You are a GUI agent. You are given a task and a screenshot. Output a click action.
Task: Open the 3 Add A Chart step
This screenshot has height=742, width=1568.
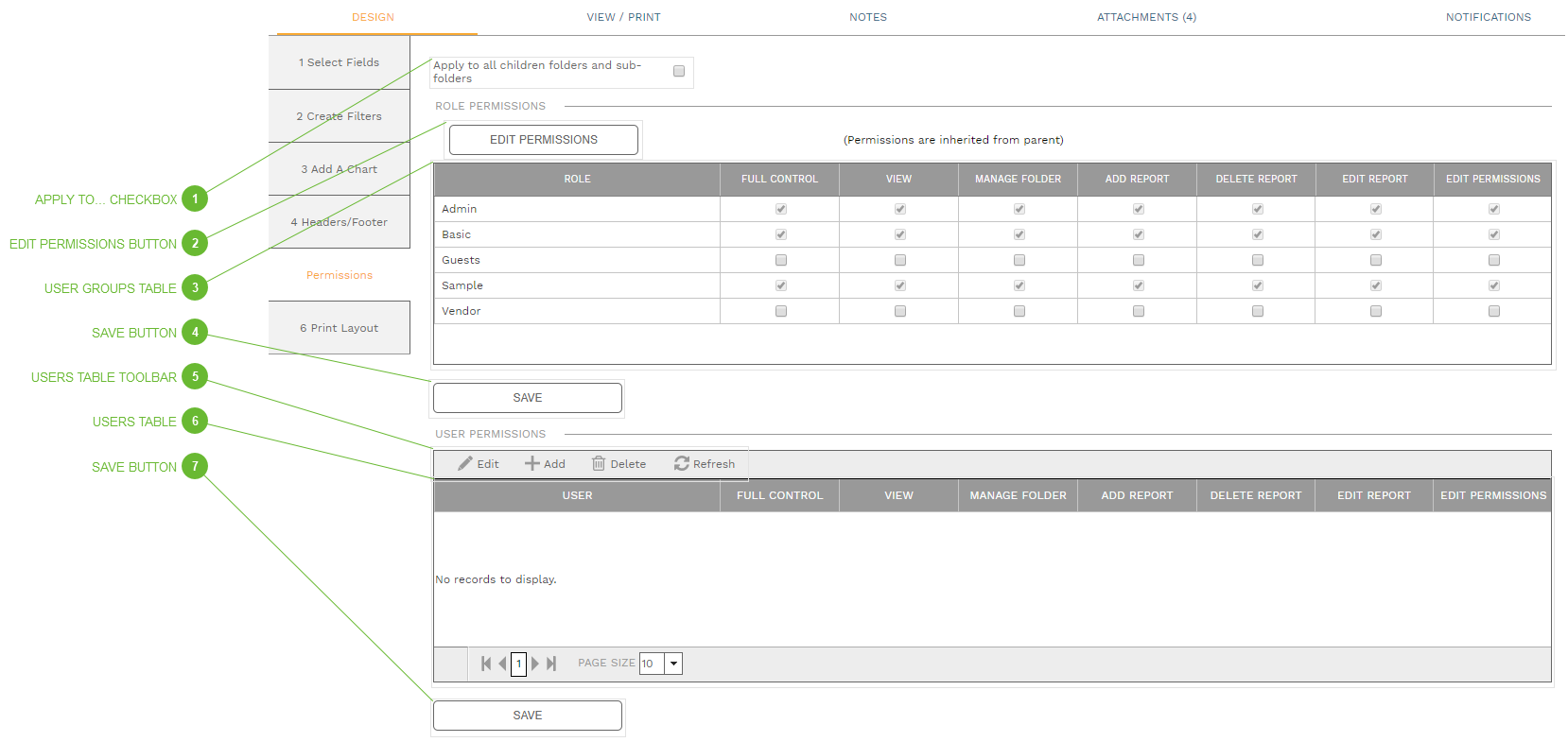pos(340,169)
